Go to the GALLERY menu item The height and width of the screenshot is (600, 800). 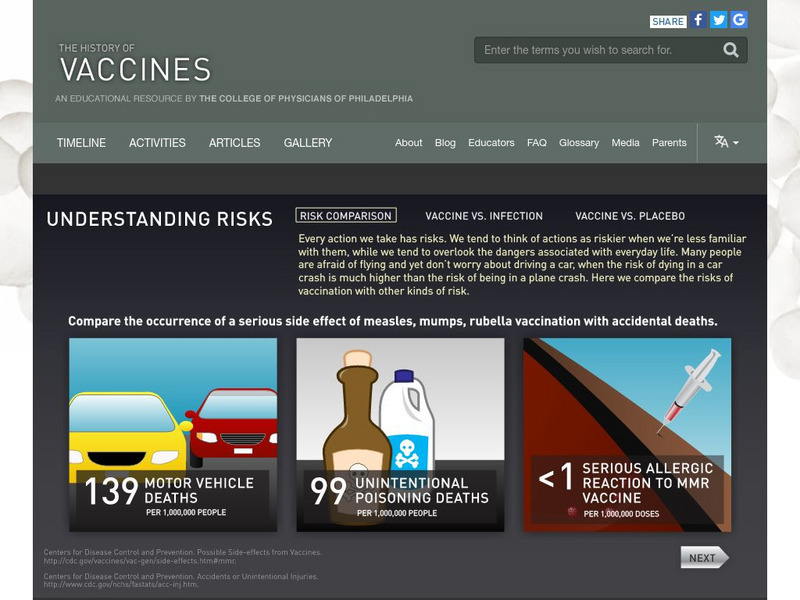[x=306, y=142]
